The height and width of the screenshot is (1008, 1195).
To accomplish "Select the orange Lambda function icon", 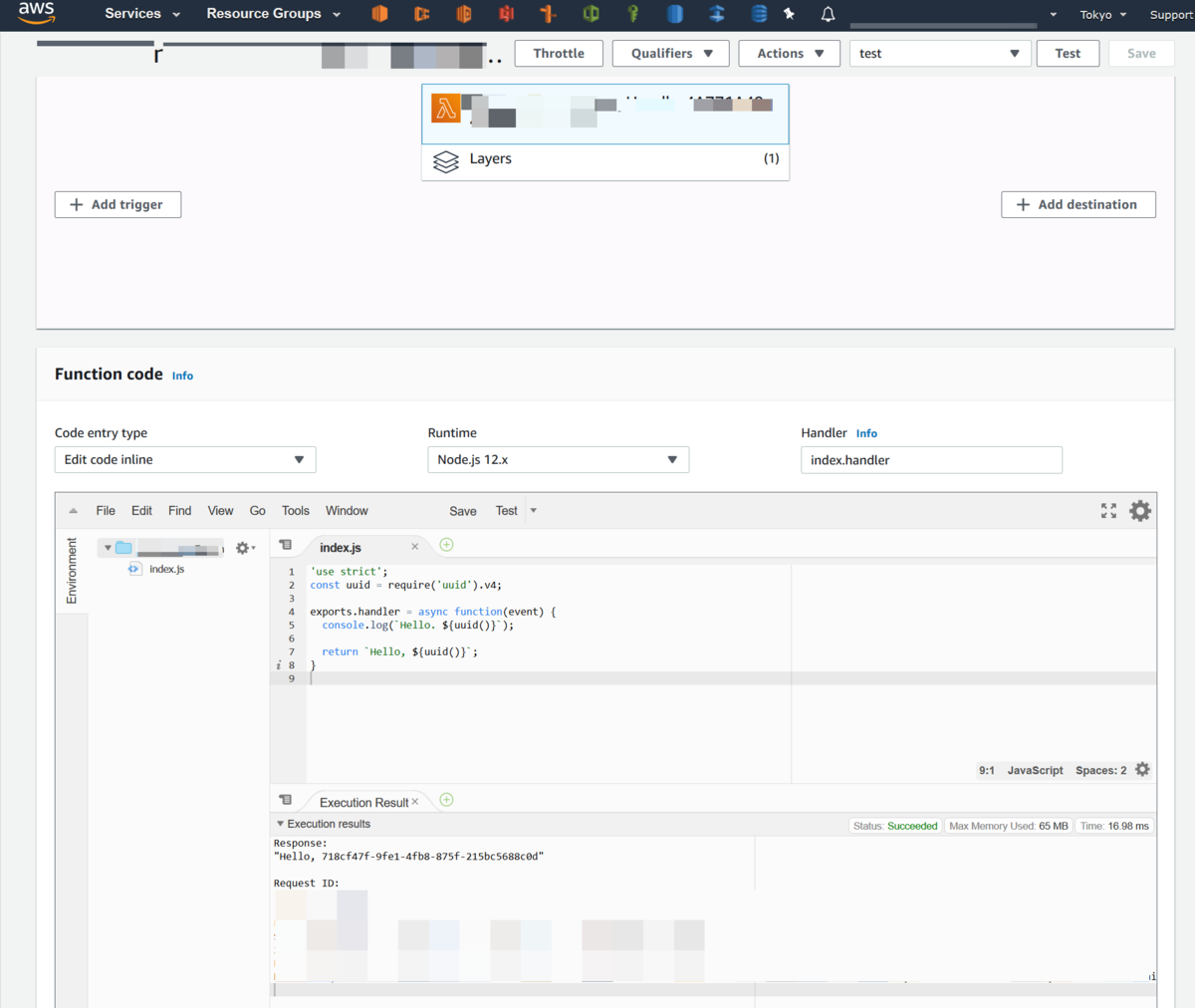I will click(x=446, y=108).
